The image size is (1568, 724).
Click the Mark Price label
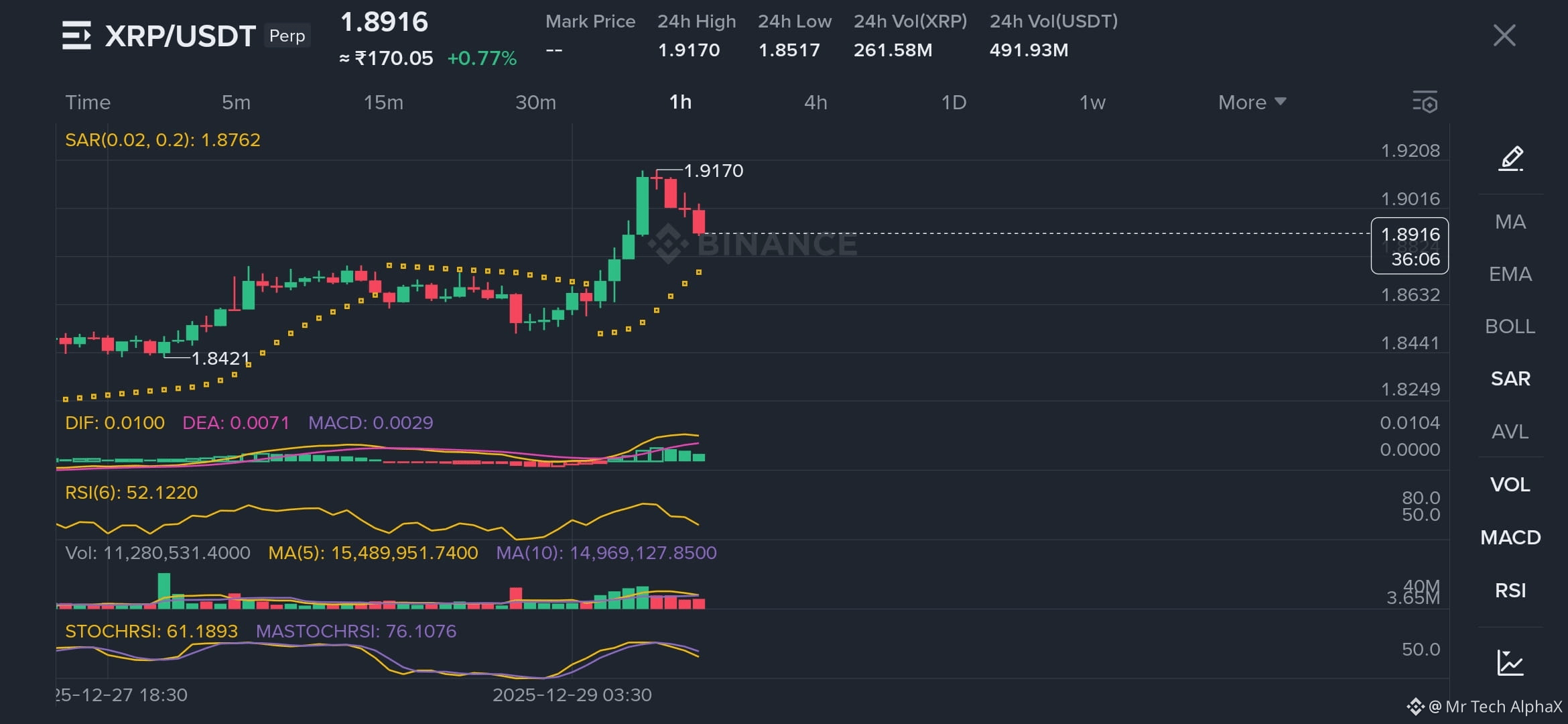click(x=590, y=21)
